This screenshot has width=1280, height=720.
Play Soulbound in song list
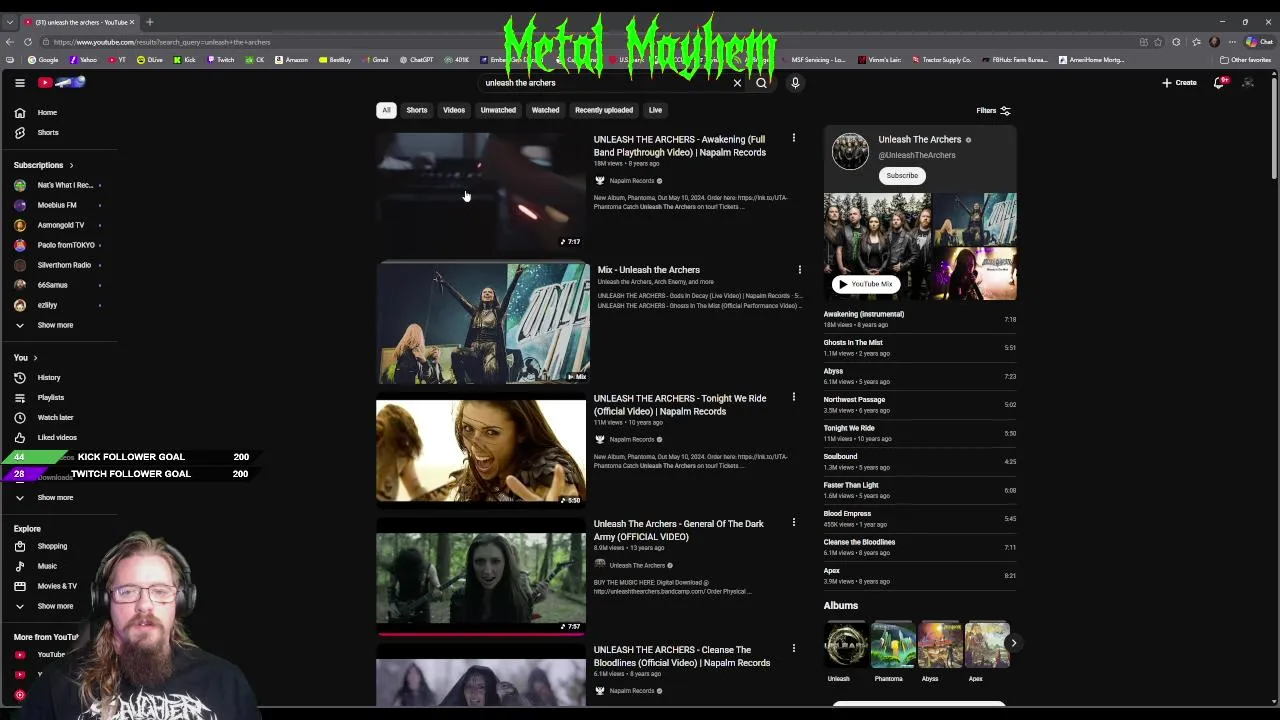pos(919,461)
